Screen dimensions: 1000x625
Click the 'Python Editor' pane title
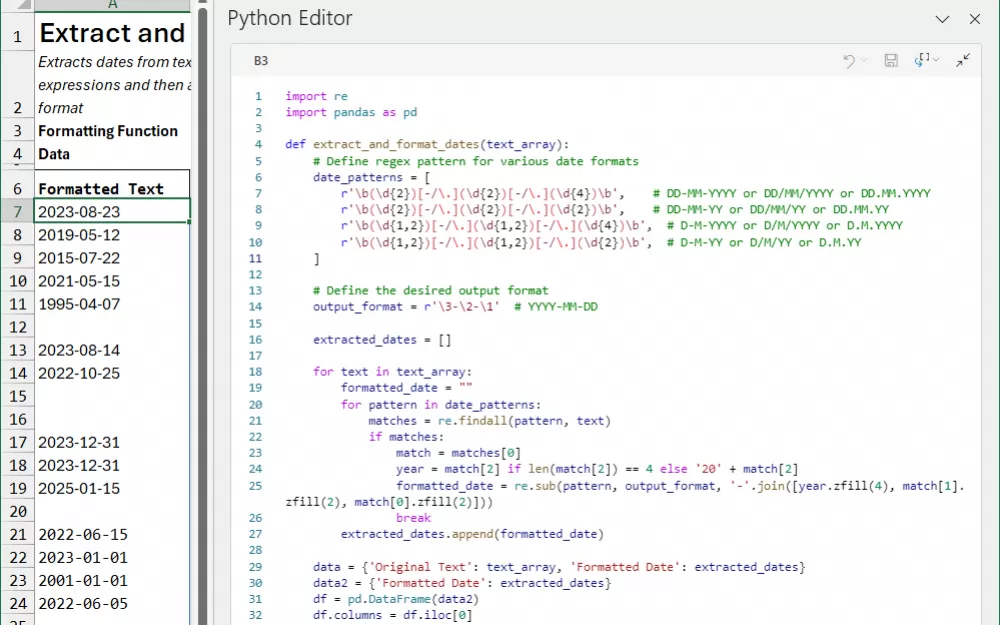coord(290,18)
